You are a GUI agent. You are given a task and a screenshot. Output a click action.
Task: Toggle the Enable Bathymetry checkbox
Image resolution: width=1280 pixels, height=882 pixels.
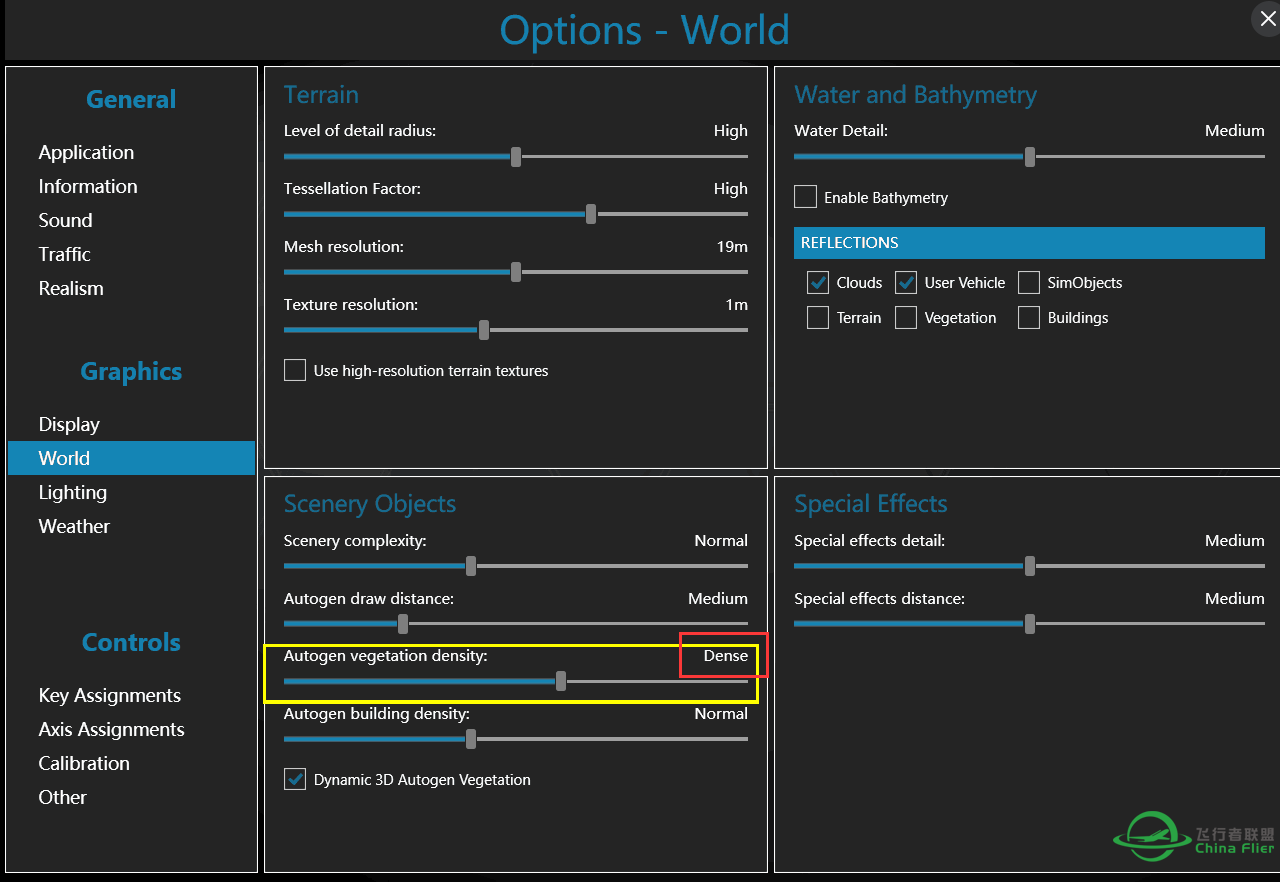click(805, 197)
